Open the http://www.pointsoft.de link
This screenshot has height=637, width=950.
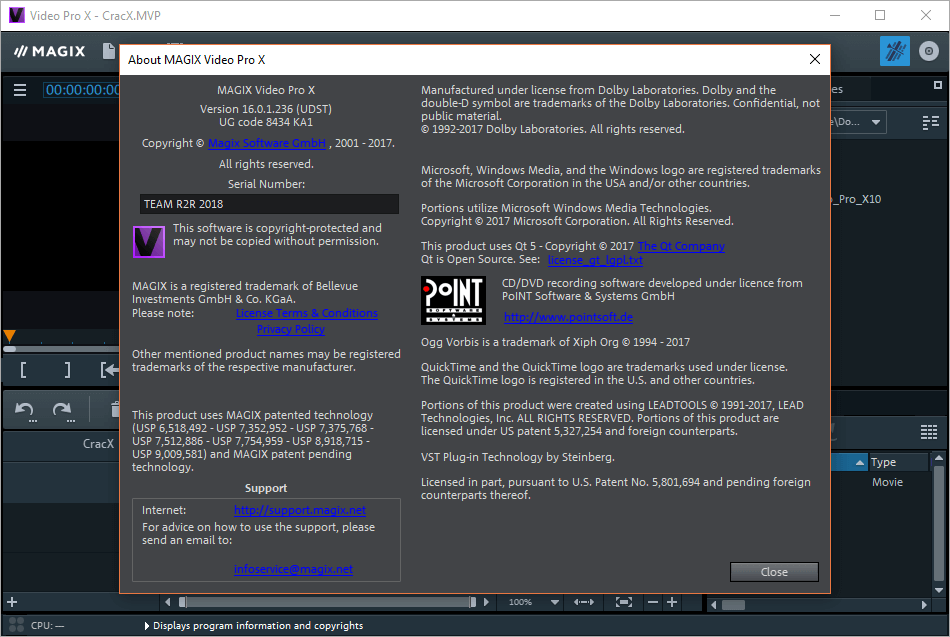click(568, 317)
